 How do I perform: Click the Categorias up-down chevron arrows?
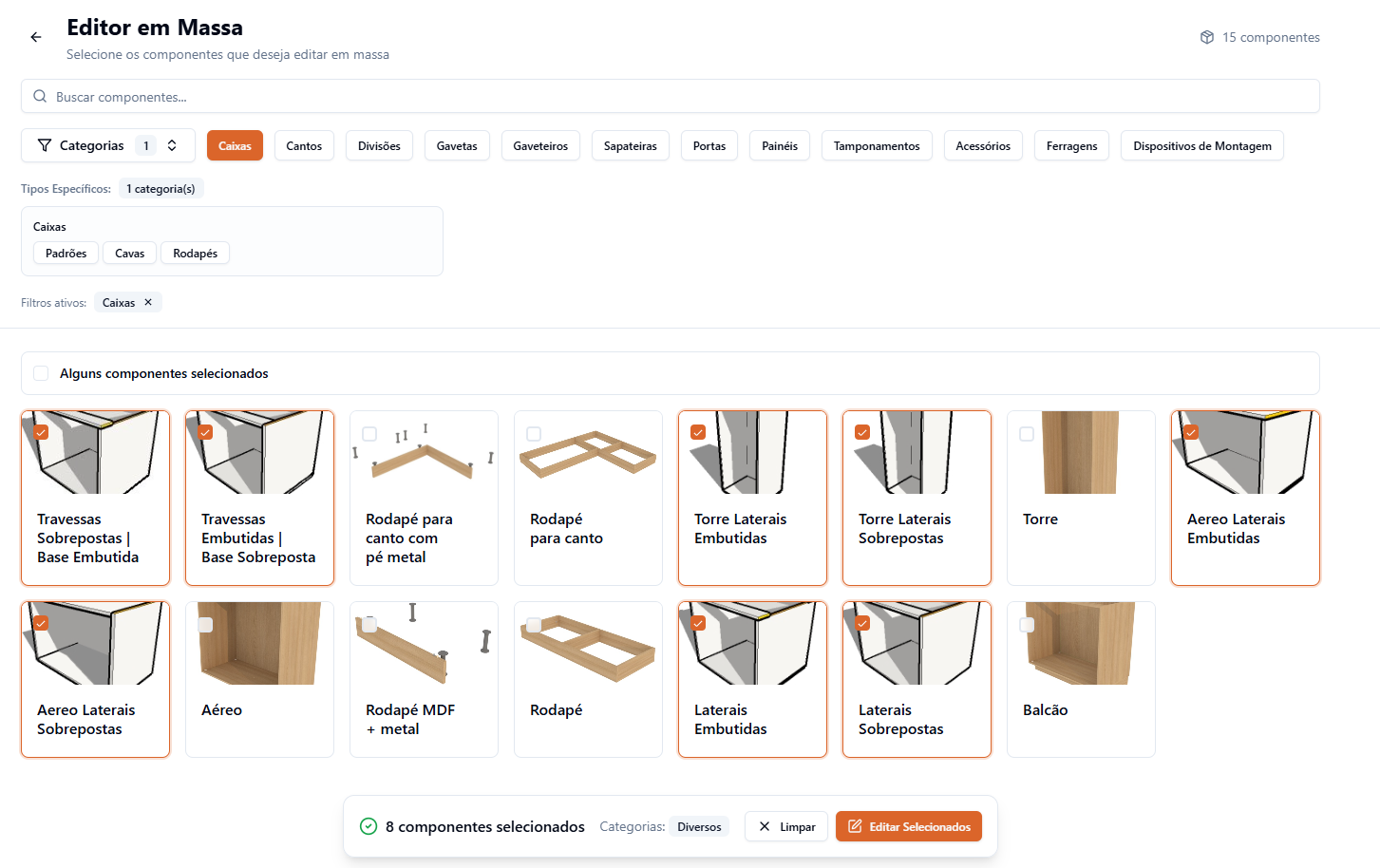click(172, 145)
